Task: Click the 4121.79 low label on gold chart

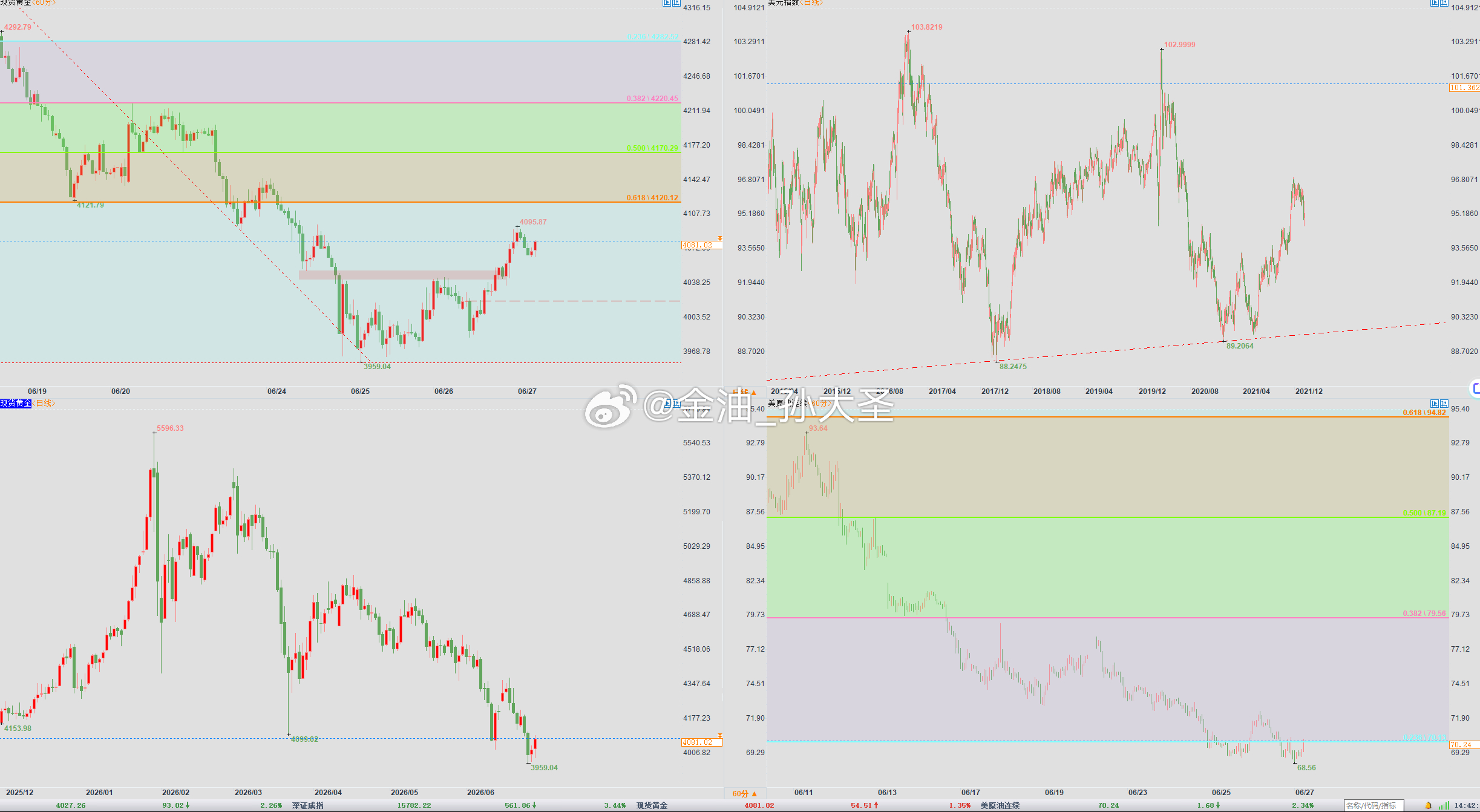Action: [90, 205]
